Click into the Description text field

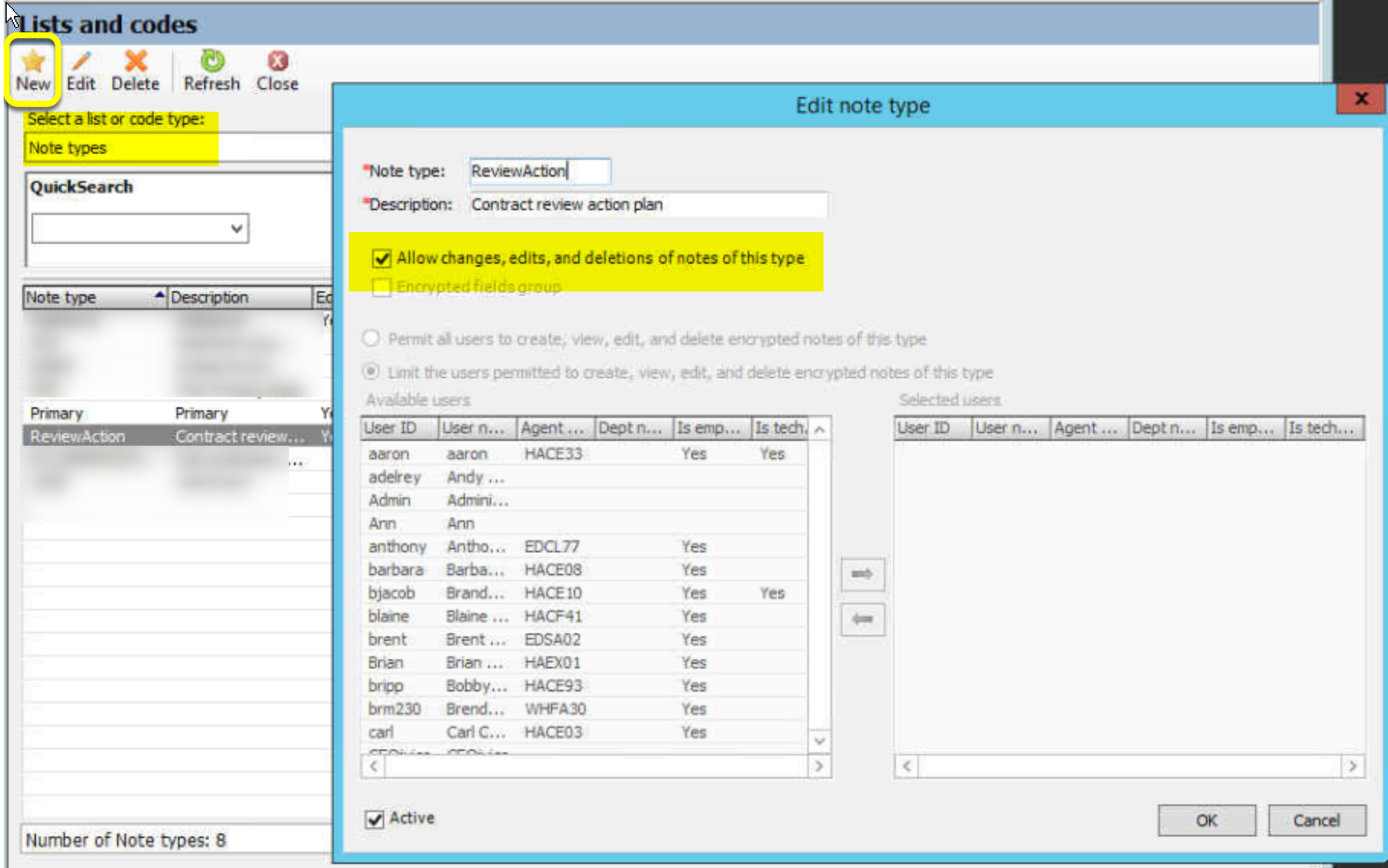[x=648, y=205]
